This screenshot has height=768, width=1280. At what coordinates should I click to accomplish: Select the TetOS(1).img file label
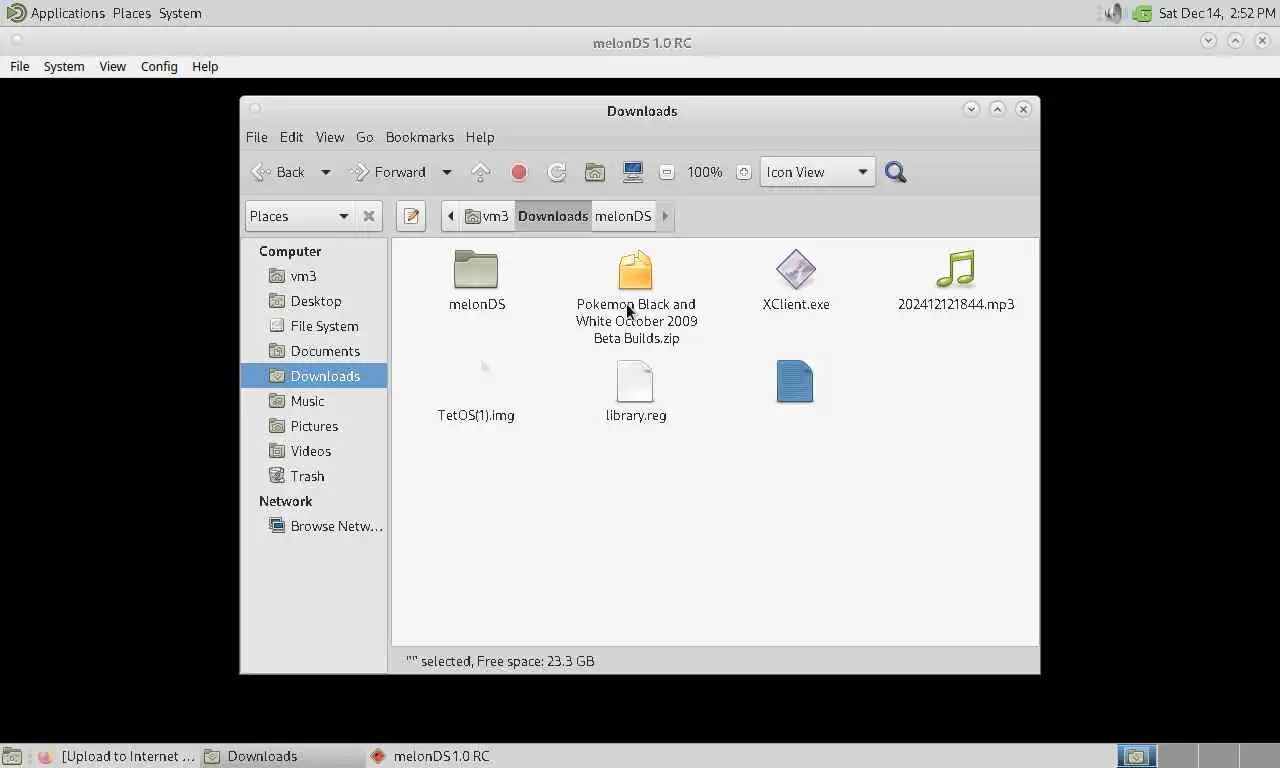coord(476,415)
